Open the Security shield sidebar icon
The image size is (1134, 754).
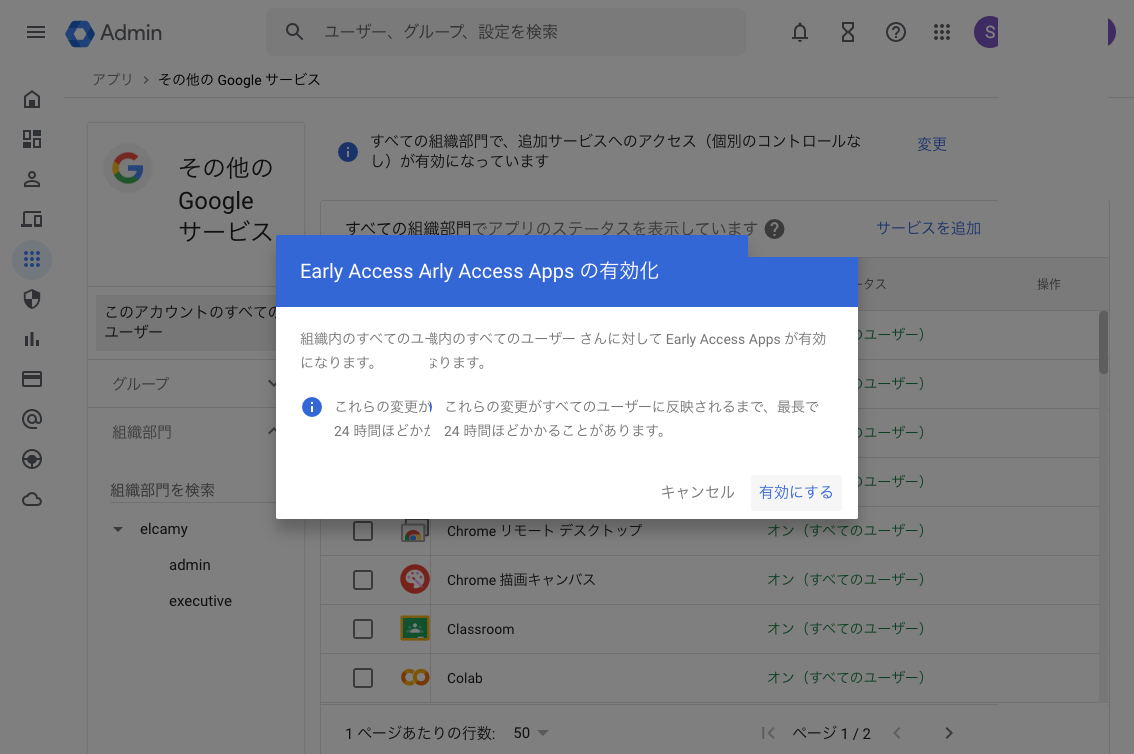click(x=32, y=299)
